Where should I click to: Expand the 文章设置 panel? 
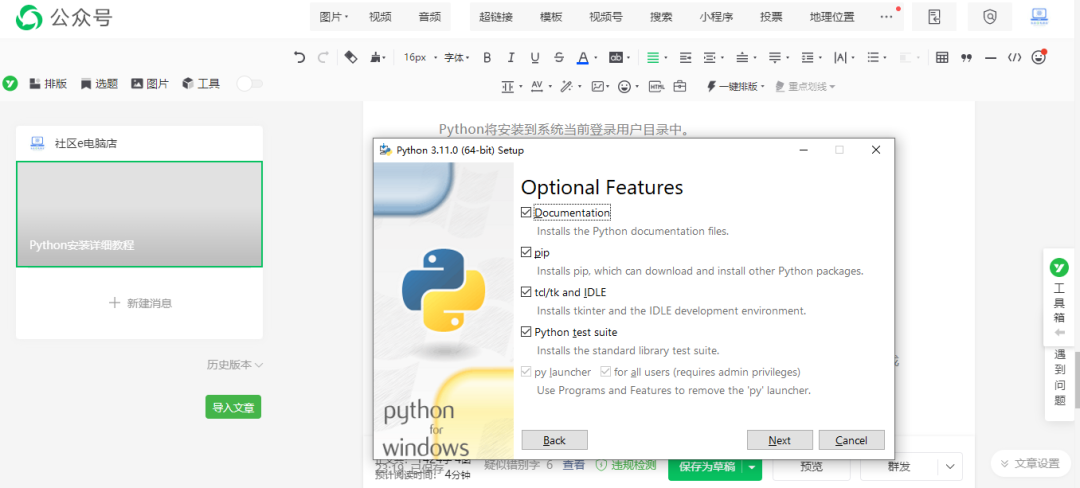[1030, 463]
